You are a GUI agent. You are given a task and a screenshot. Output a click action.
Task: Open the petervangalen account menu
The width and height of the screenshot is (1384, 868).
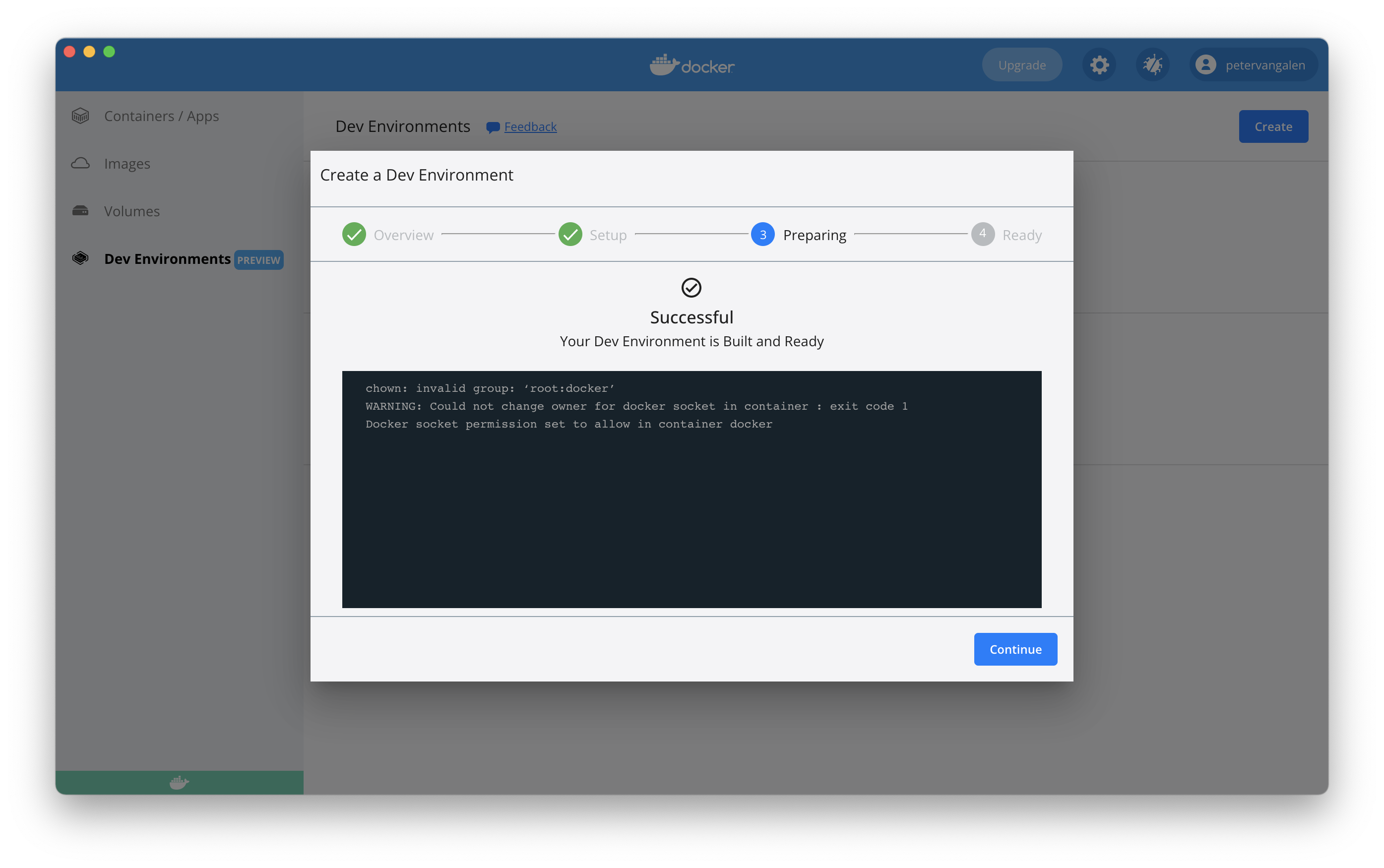coord(1253,64)
